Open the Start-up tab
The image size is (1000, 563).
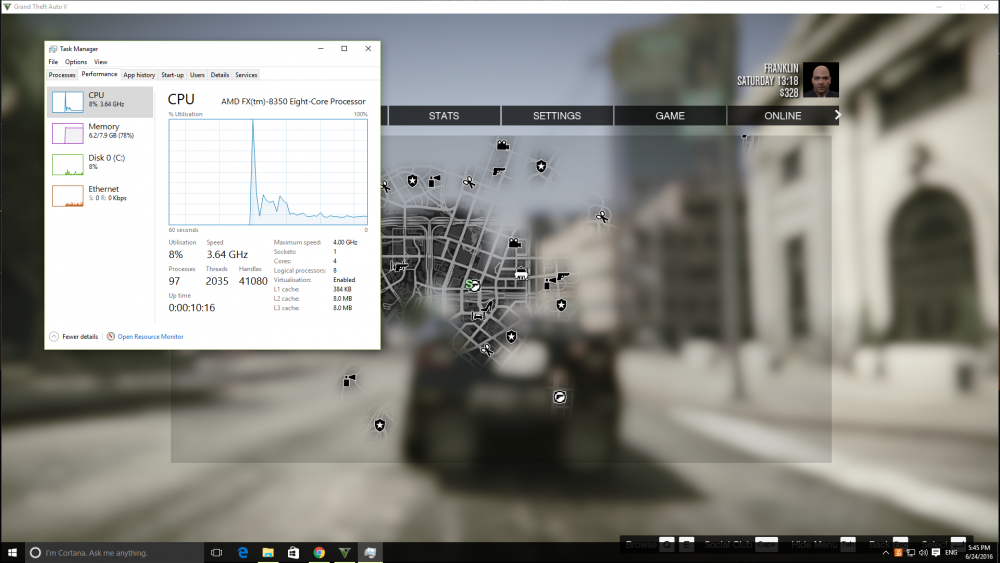[172, 75]
